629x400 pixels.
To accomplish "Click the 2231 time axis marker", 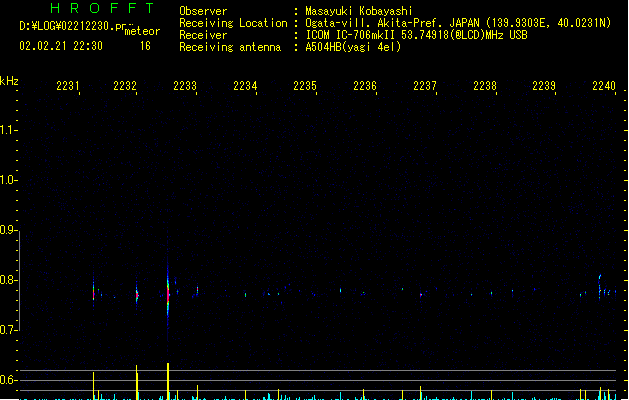I will (68, 86).
